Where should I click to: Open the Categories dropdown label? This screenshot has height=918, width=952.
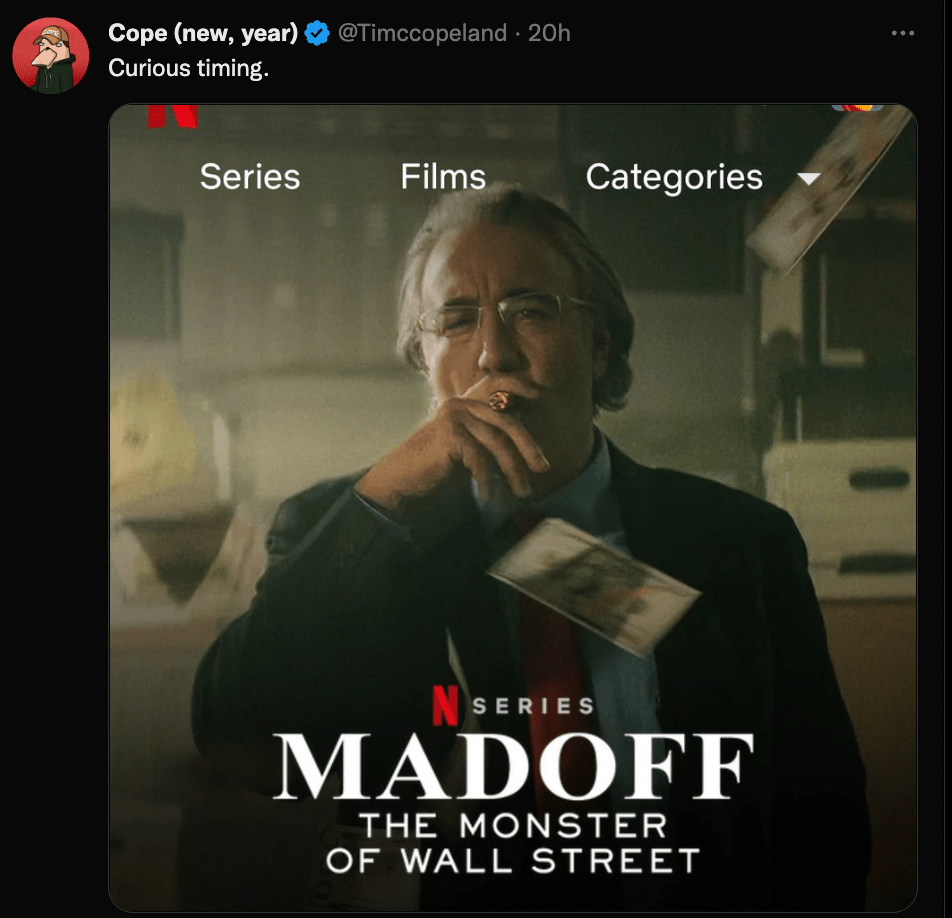tap(674, 177)
